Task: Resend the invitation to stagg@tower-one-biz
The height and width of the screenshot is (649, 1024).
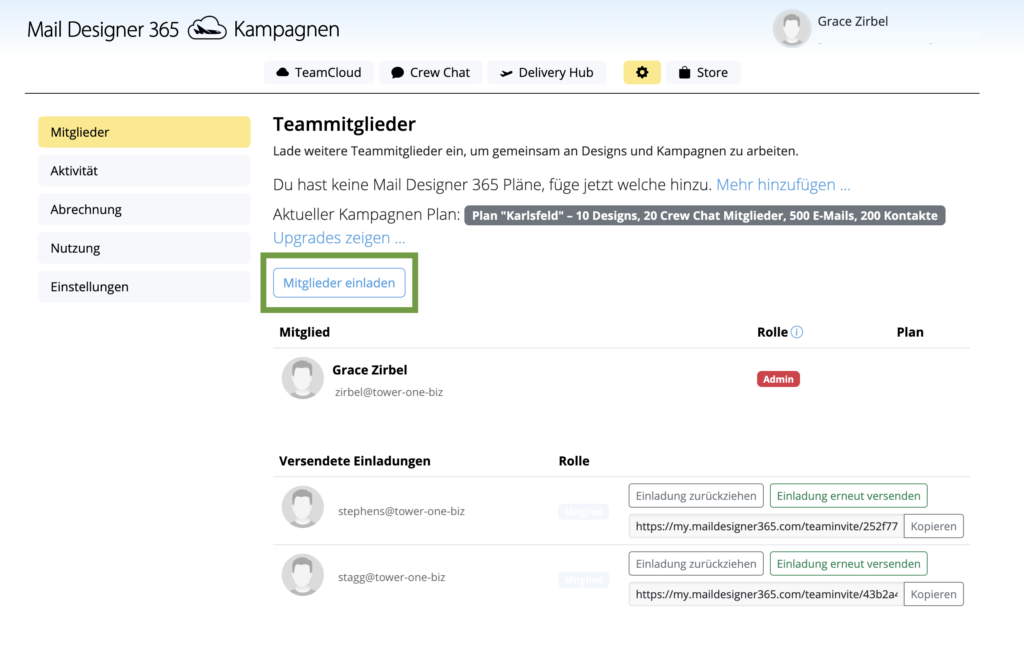Action: point(848,563)
